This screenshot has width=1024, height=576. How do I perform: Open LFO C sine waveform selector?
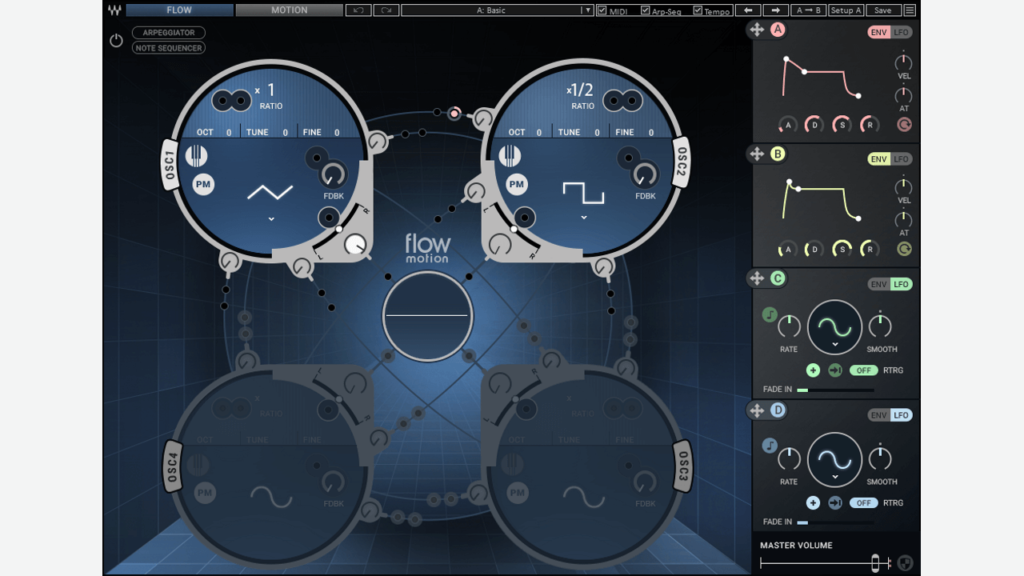[x=835, y=327]
